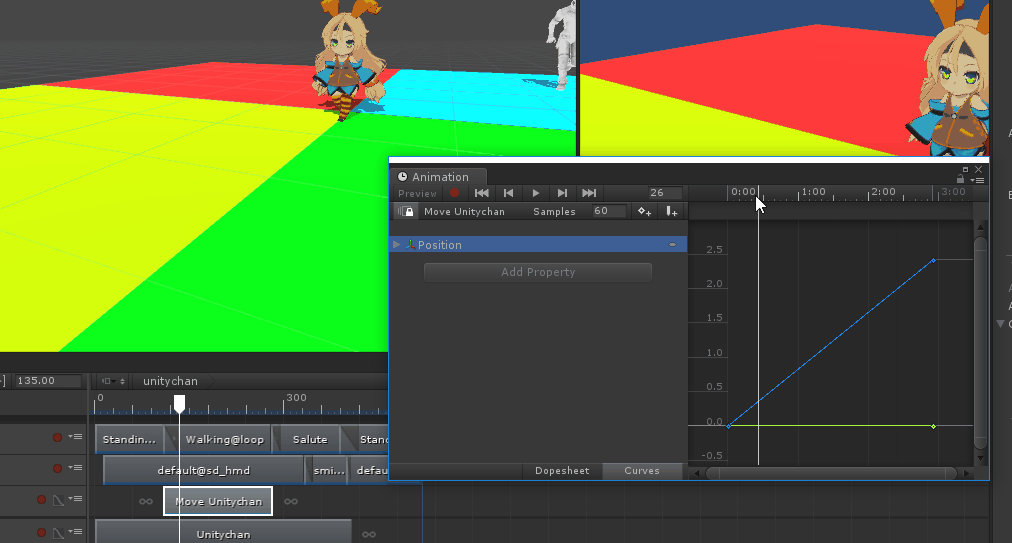Step to the previous keyframe
Viewport: 1012px width, 543px height.
coord(509,193)
